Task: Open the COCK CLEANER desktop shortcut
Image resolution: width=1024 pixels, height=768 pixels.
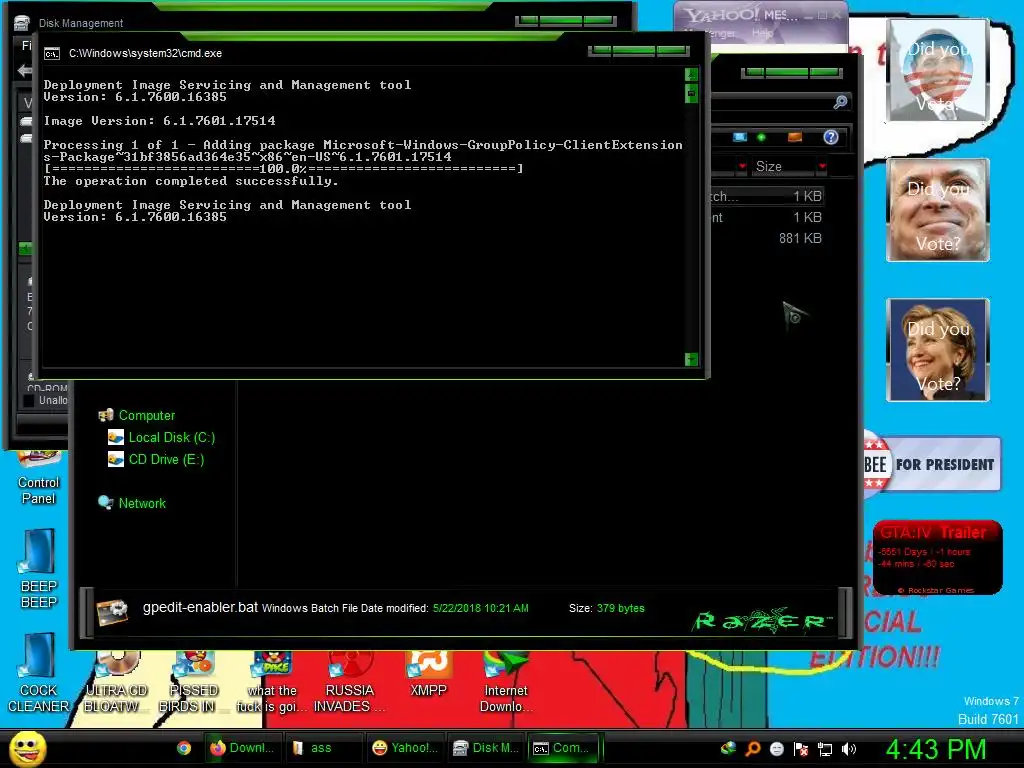Action: coord(39,673)
